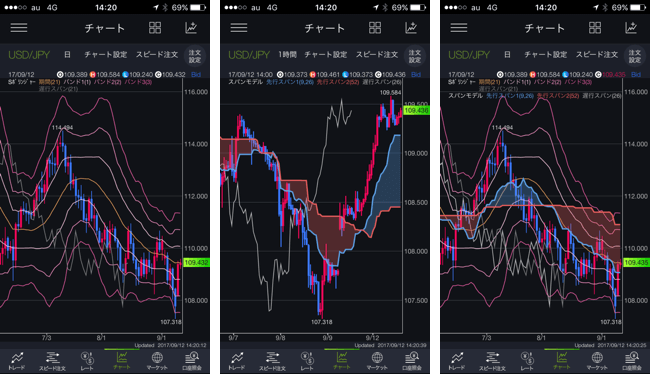Toggle 注文設定 round button in right screen

click(635, 56)
